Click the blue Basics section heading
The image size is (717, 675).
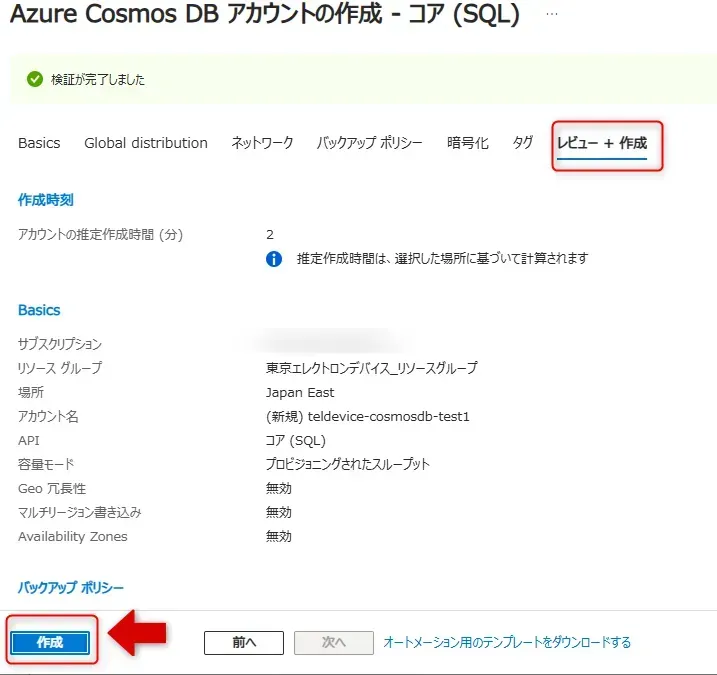point(39,310)
